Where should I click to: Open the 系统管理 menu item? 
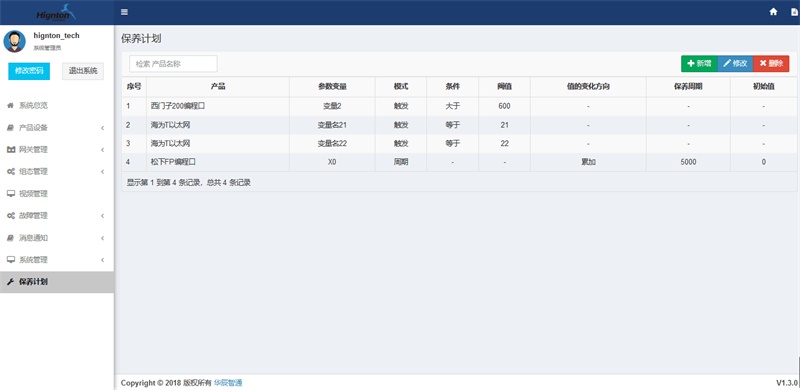tap(57, 260)
